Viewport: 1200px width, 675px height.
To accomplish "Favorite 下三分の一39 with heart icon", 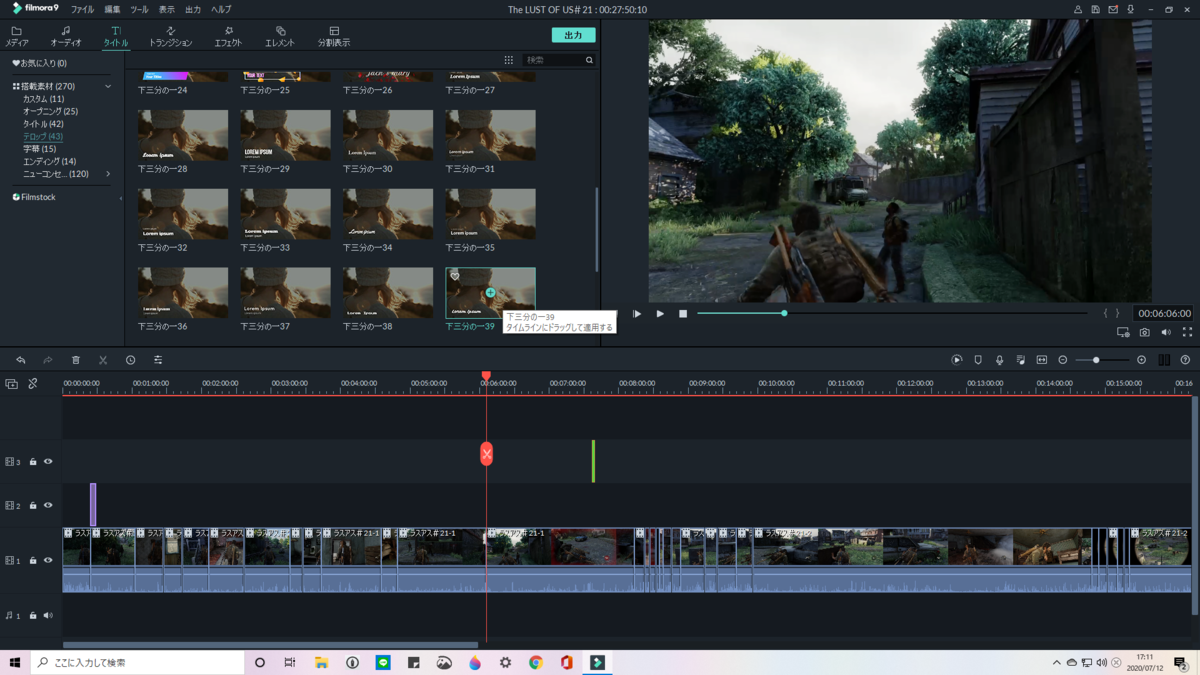I will click(x=455, y=276).
